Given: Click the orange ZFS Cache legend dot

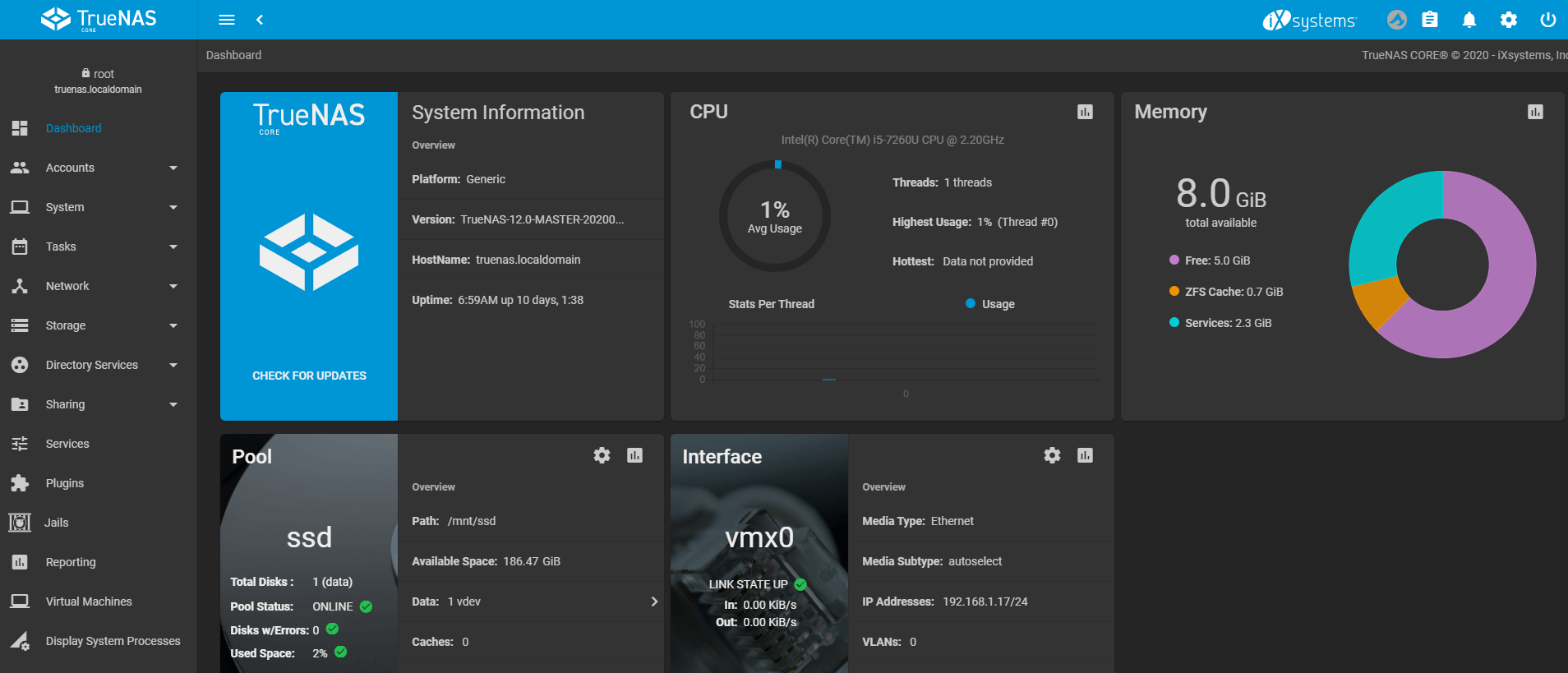Looking at the screenshot, I should [x=1174, y=292].
